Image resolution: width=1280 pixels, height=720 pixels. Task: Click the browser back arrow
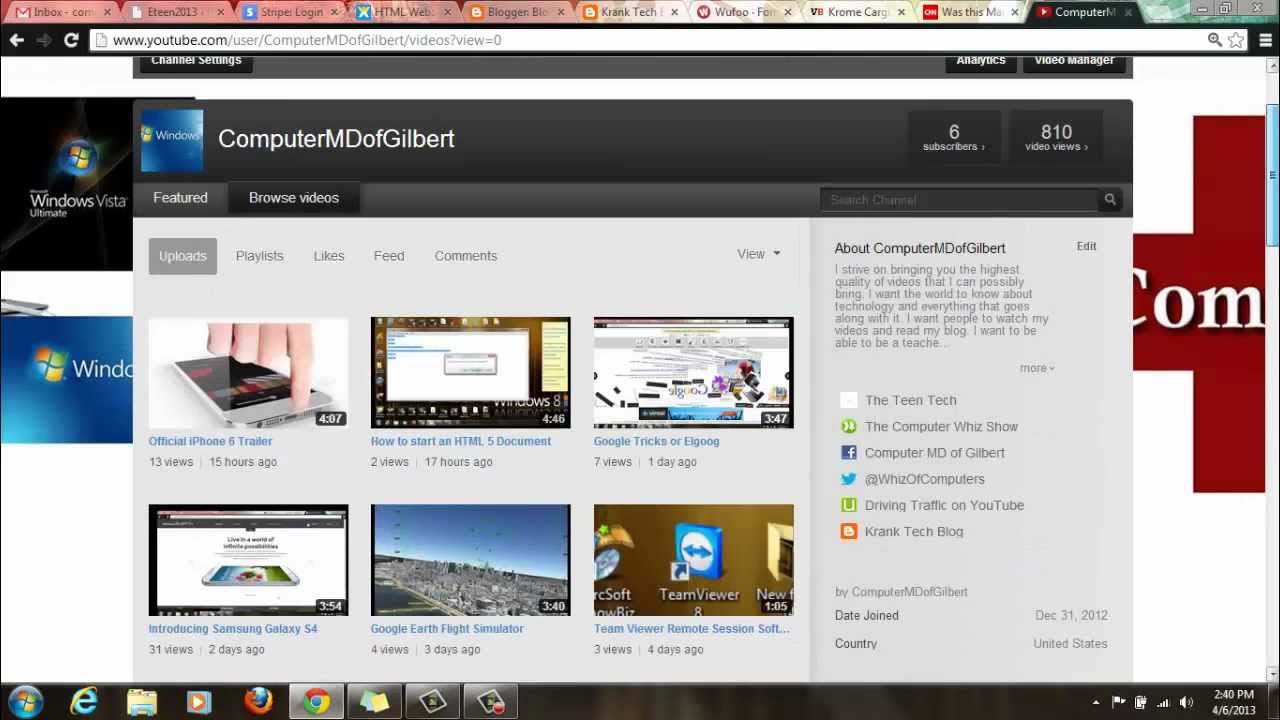[x=16, y=40]
